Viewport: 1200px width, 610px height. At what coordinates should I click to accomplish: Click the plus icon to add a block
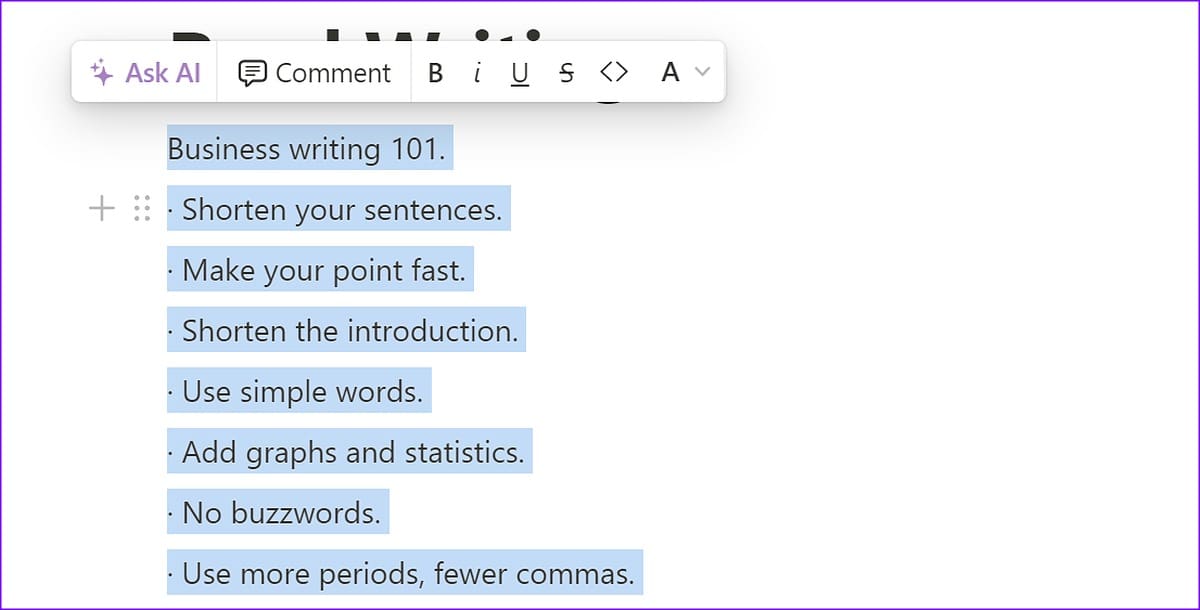(102, 208)
